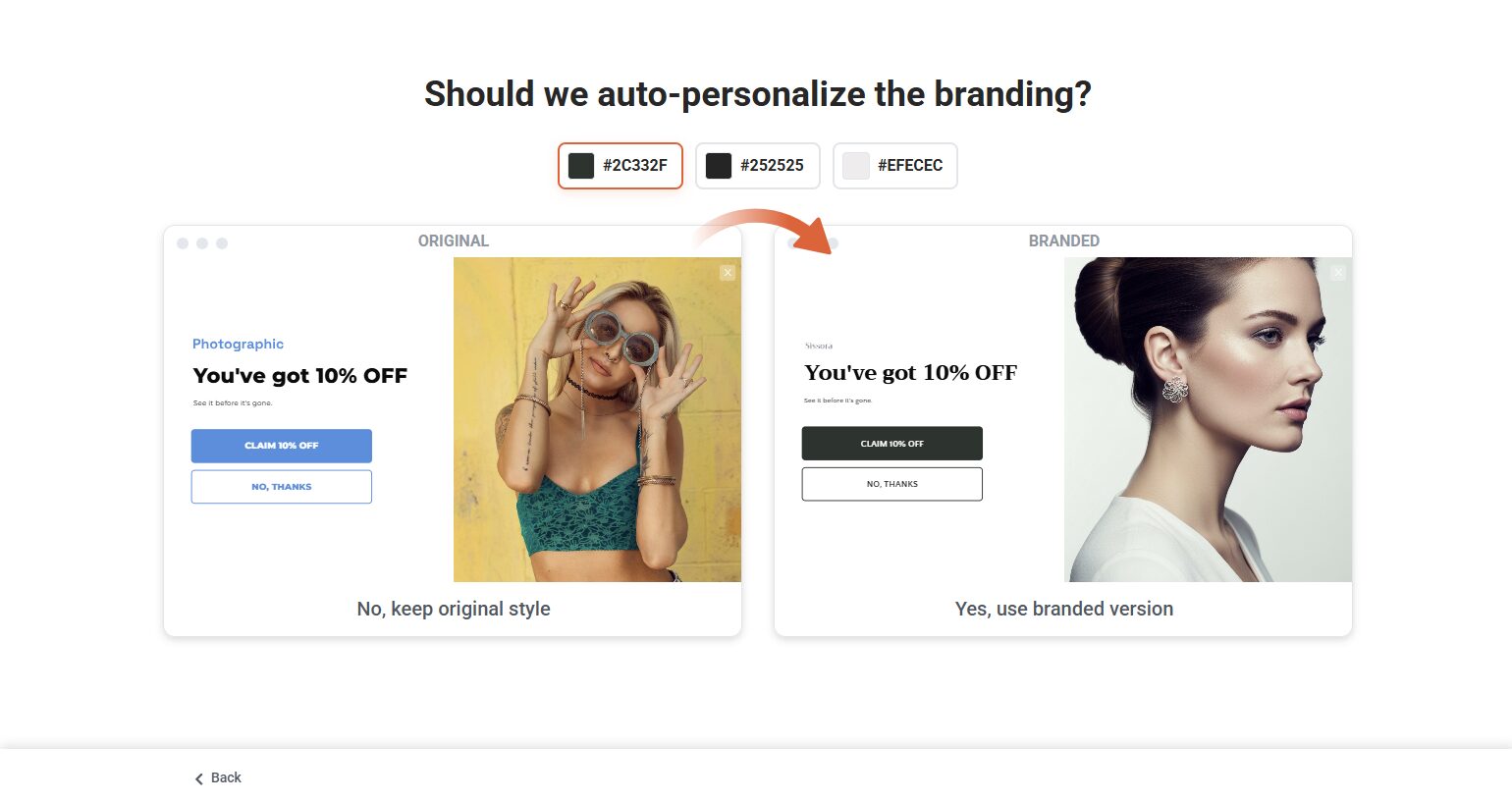Click the blue CLAIM 10% OFF button
Viewport: 1512px width, 802px height.
pos(282,446)
